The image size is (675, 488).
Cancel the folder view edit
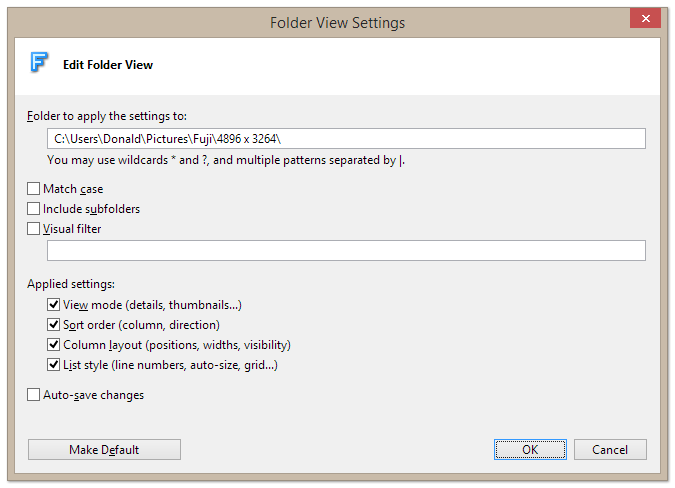pyautogui.click(x=610, y=450)
